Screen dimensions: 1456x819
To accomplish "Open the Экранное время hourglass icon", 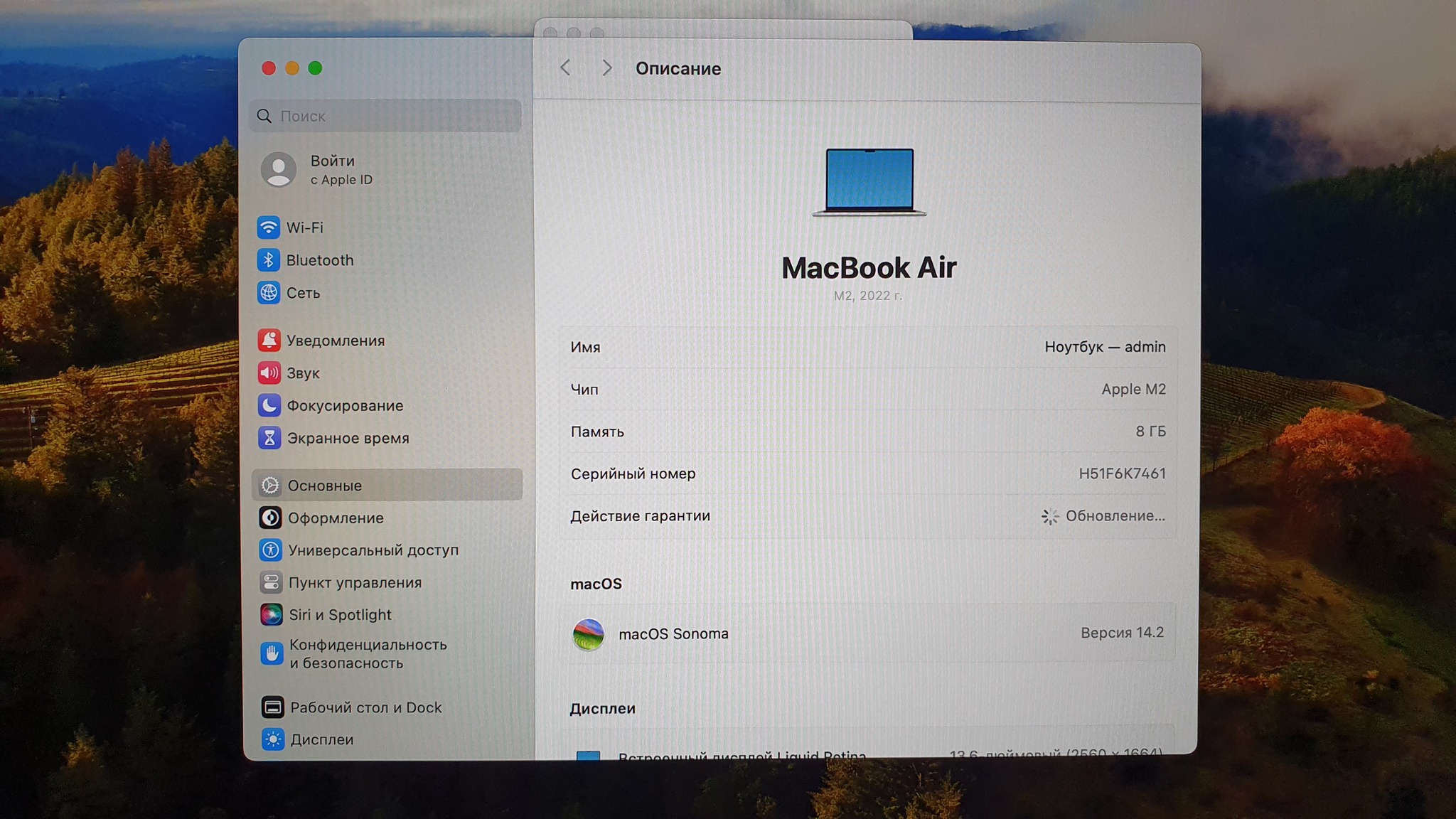I will (x=269, y=438).
